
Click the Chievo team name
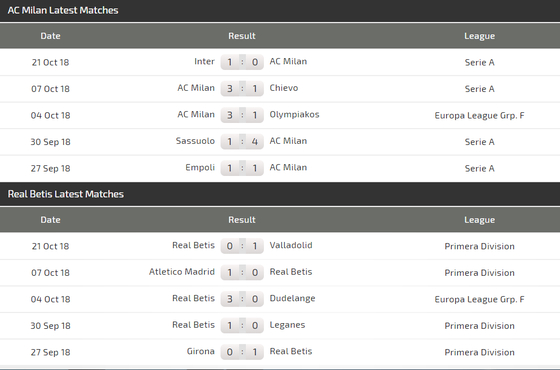click(284, 88)
